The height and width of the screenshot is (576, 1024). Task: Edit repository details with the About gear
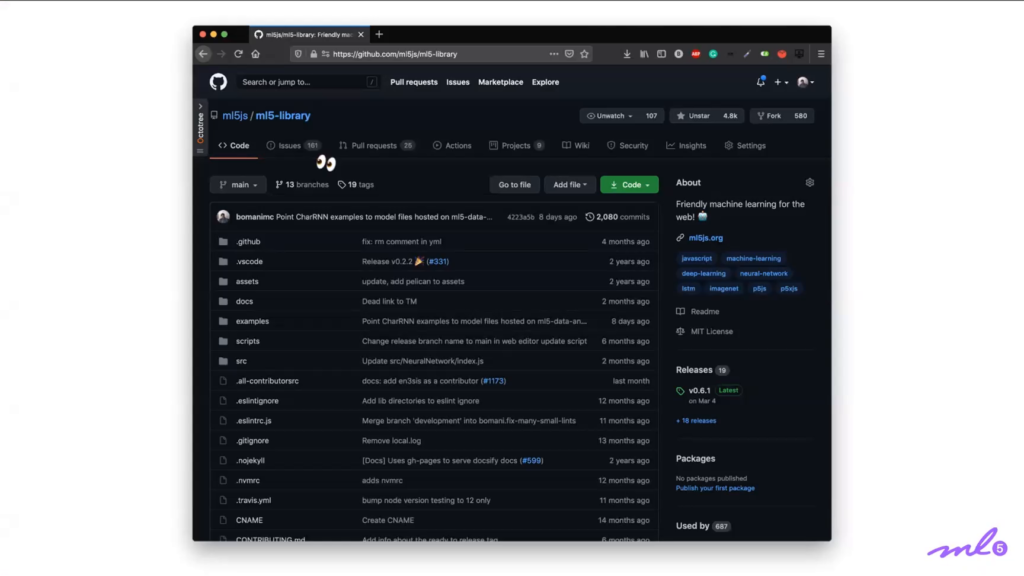(810, 183)
